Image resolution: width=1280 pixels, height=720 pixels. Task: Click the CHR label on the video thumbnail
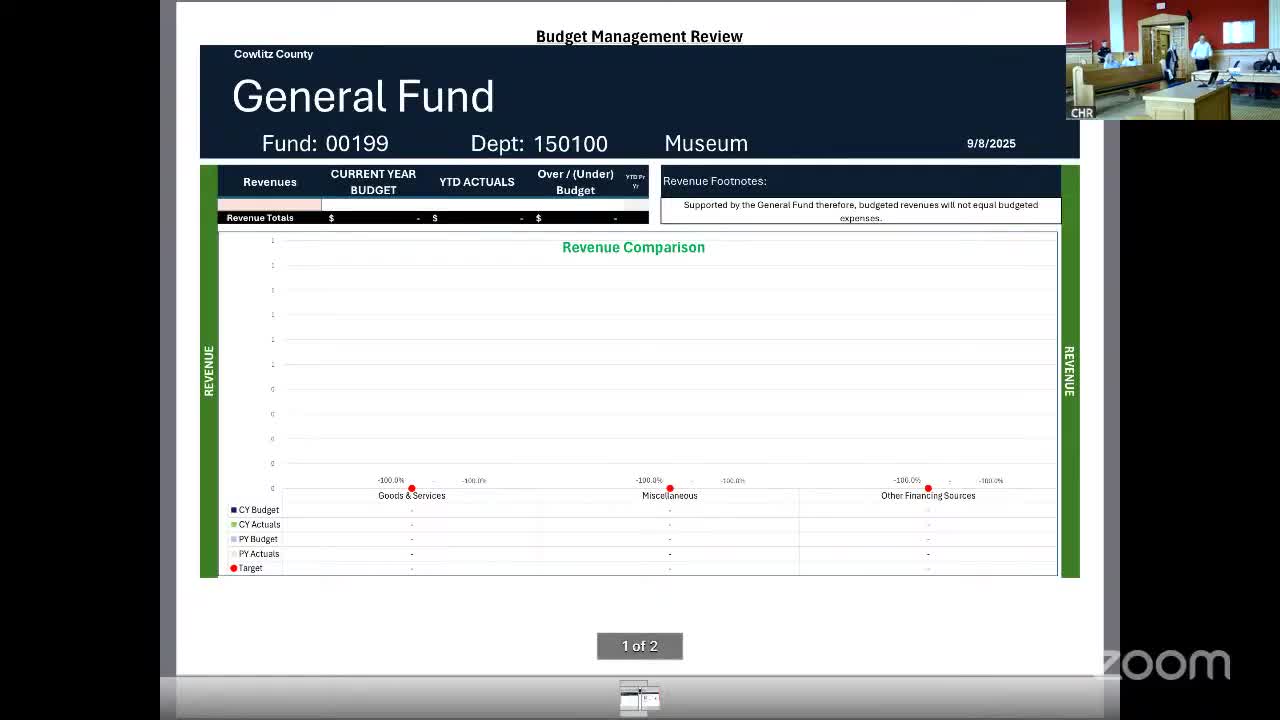coord(1082,113)
